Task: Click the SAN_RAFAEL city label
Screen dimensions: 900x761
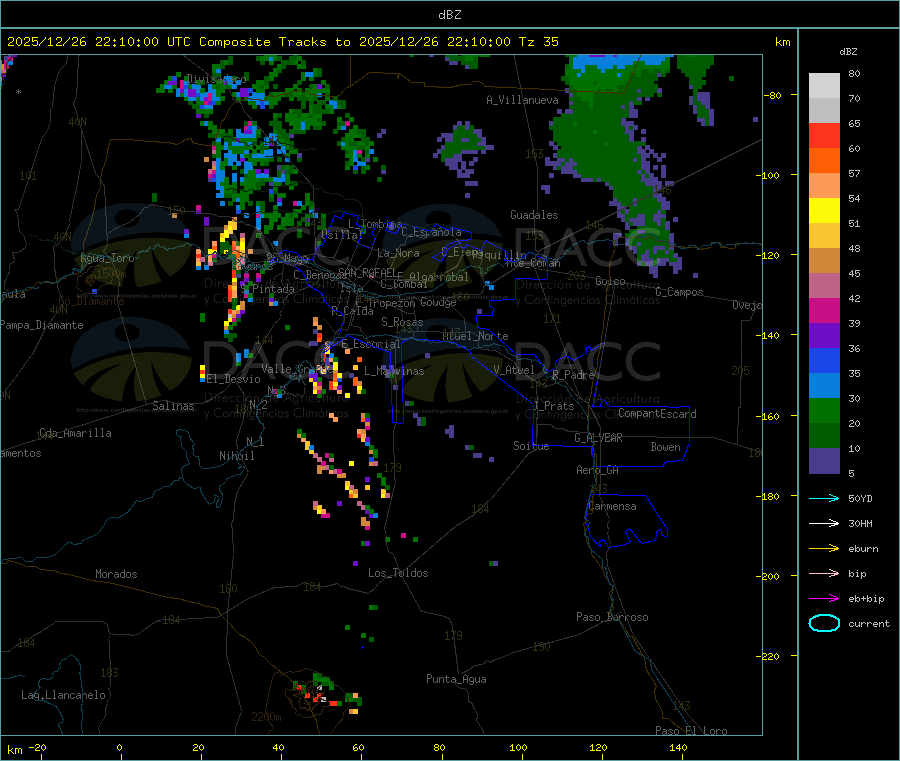Action: coord(367,272)
